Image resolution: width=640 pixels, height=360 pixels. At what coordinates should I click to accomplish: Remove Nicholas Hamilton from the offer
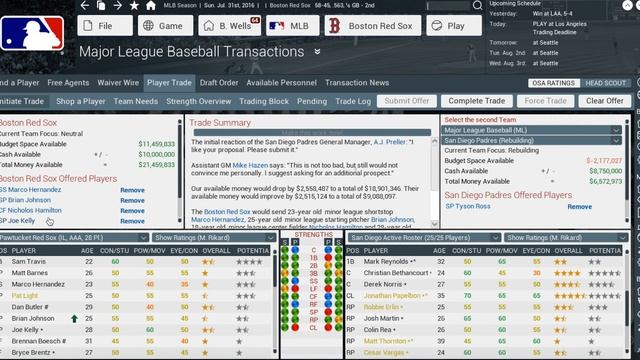click(132, 211)
